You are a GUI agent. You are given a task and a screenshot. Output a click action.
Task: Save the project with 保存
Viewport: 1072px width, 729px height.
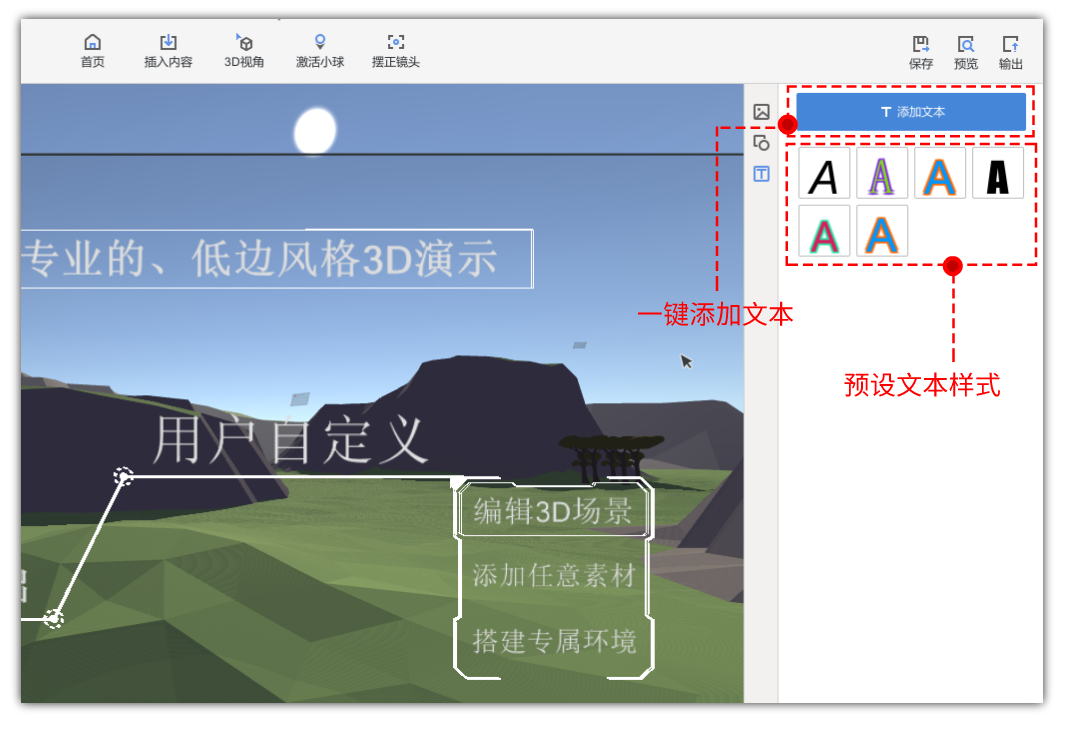(x=921, y=53)
